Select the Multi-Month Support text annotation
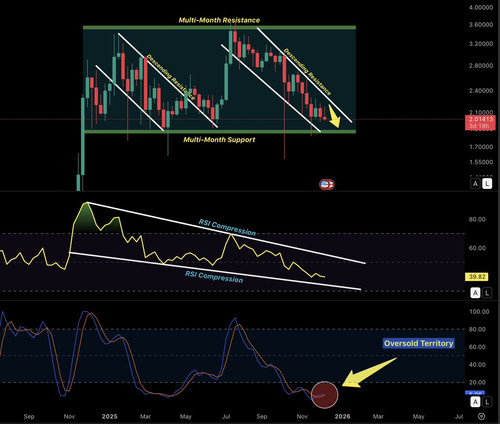The width and height of the screenshot is (500, 424). [x=219, y=139]
